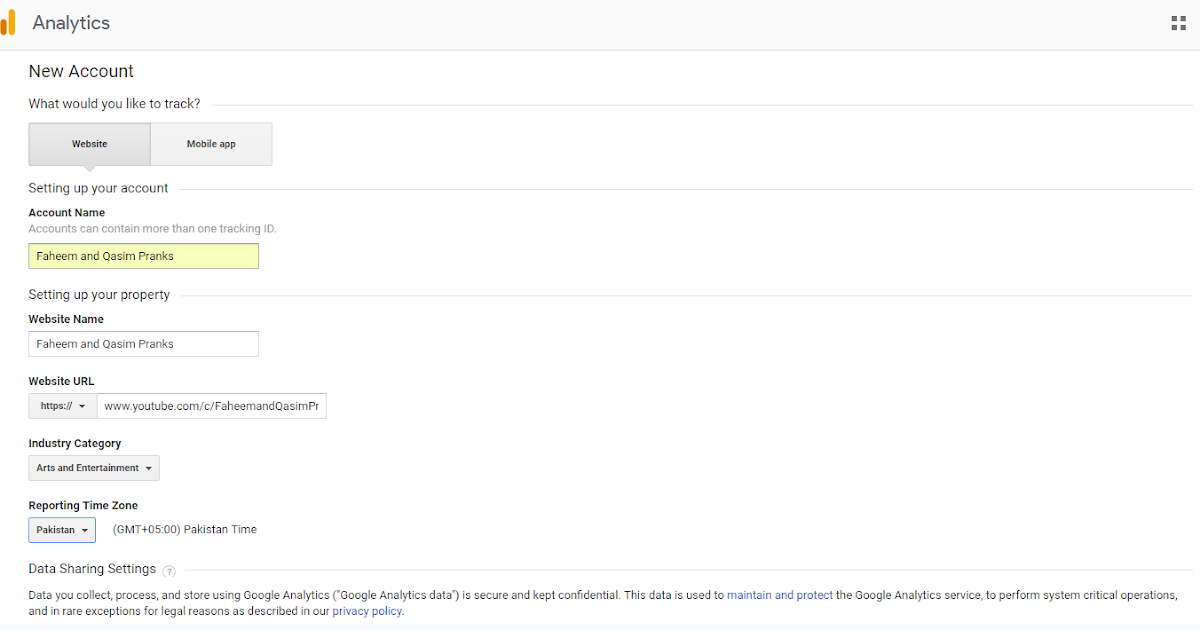This screenshot has height=630, width=1200.
Task: Expand the Industry Category dropdown
Action: [x=94, y=468]
